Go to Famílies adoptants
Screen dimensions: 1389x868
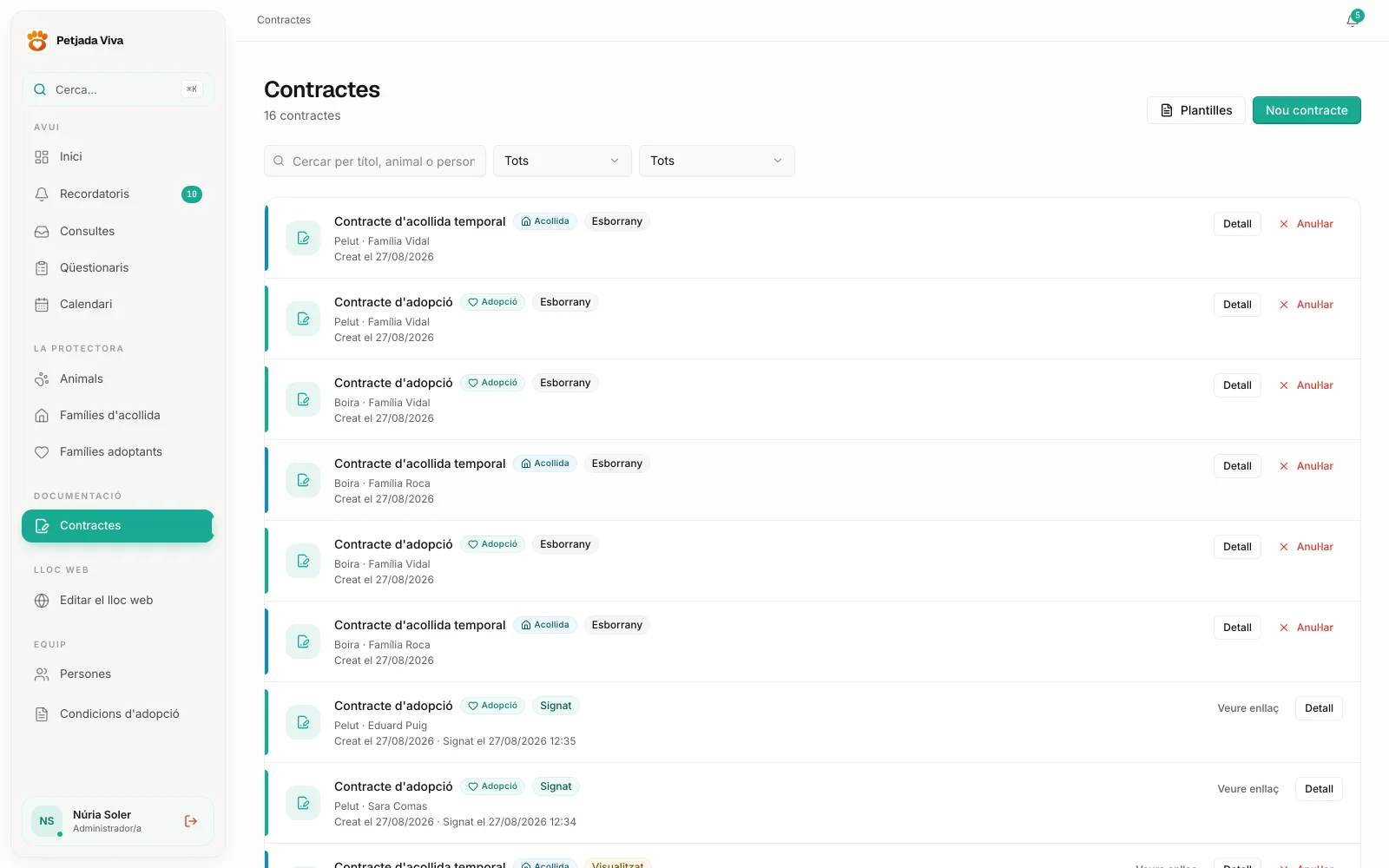(118, 452)
